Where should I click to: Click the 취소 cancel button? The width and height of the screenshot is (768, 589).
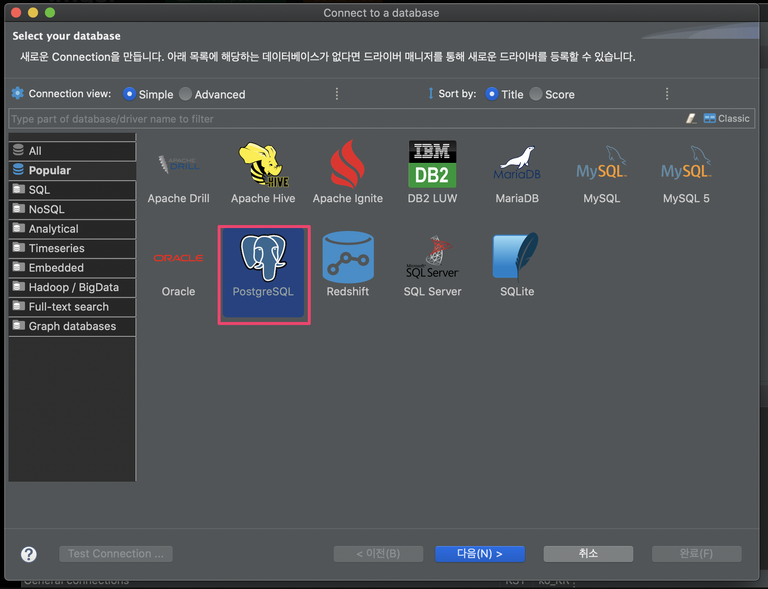(588, 554)
